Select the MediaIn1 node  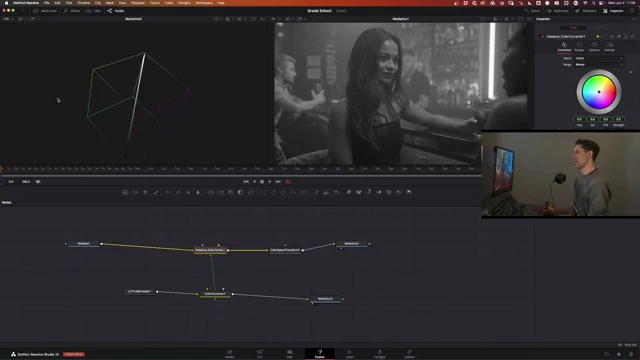(x=84, y=244)
